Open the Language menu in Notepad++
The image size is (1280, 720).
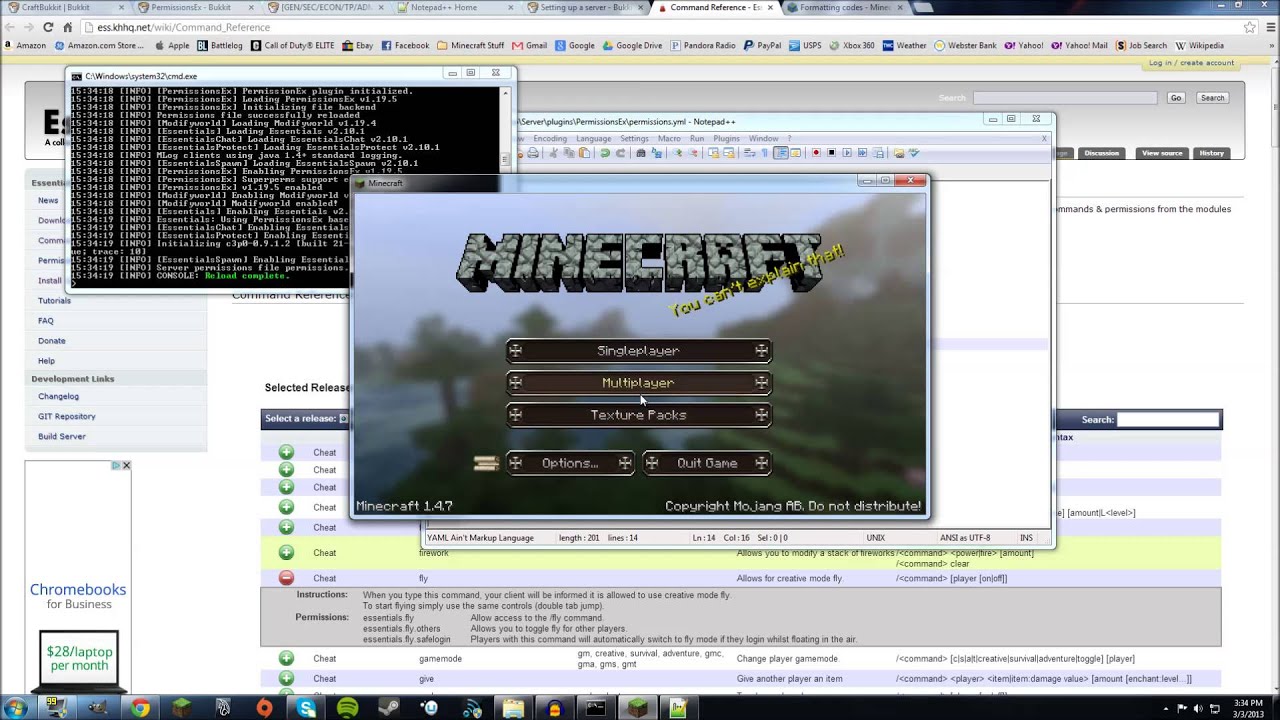pos(593,139)
